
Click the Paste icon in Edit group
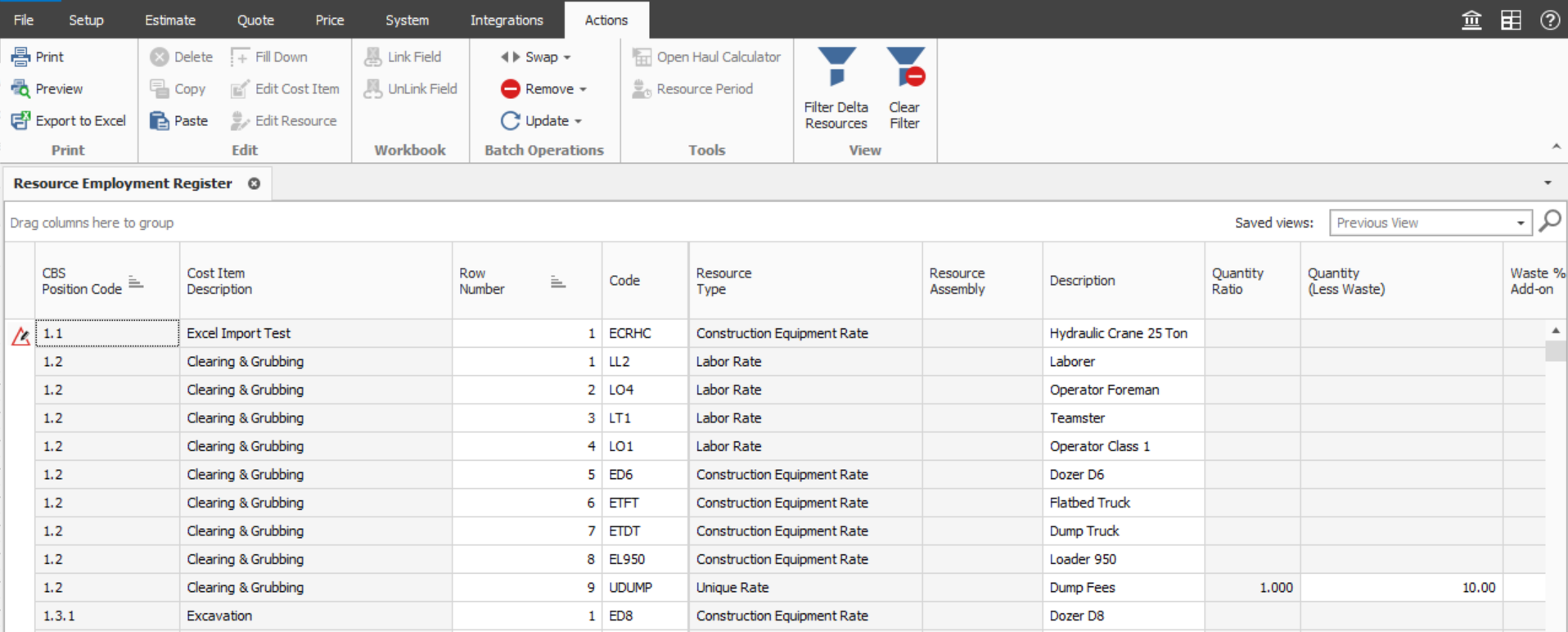click(x=160, y=120)
